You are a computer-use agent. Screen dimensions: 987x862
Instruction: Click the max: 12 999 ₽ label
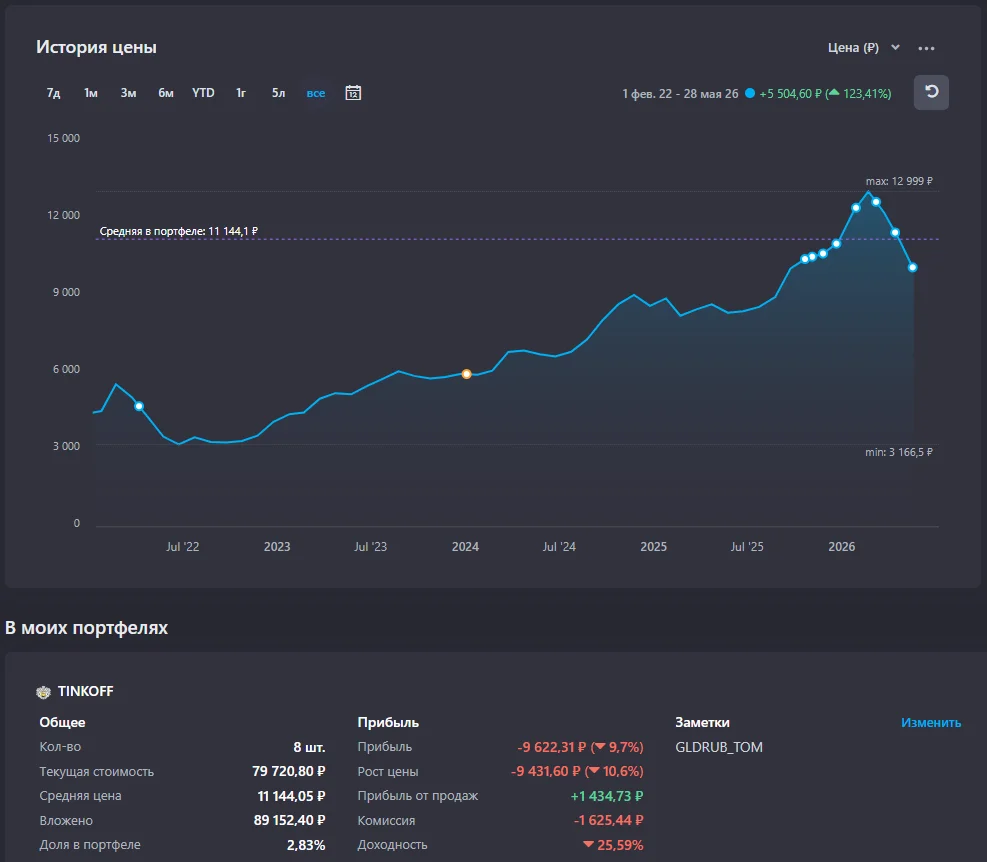click(899, 181)
